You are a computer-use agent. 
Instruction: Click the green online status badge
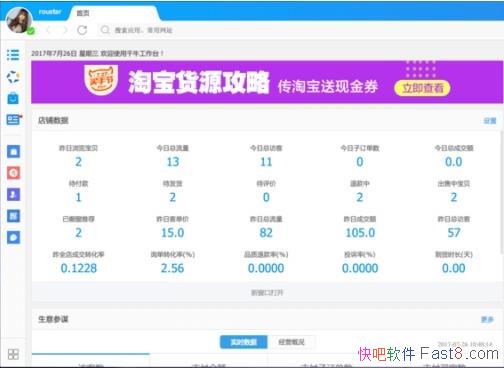[x=31, y=31]
